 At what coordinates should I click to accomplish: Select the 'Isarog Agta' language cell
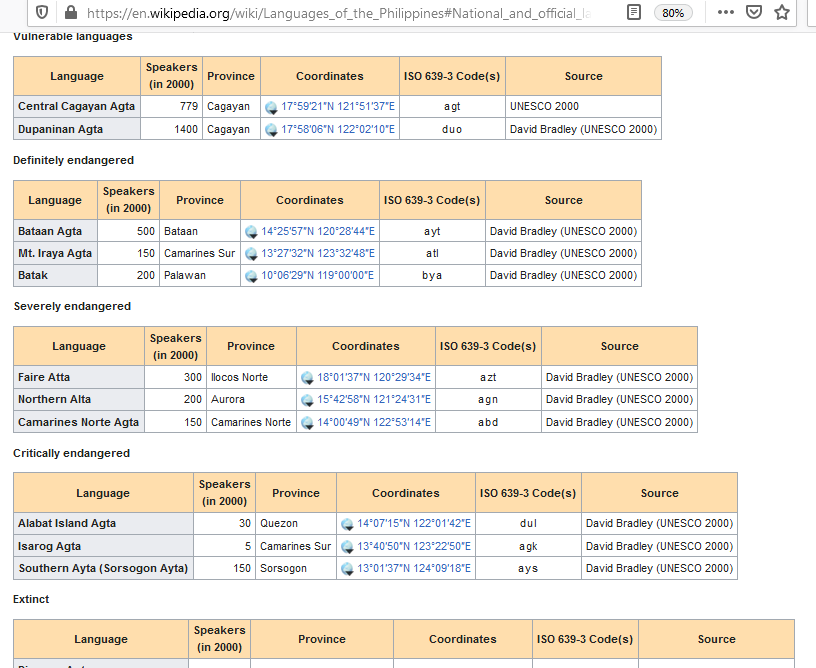(x=103, y=546)
